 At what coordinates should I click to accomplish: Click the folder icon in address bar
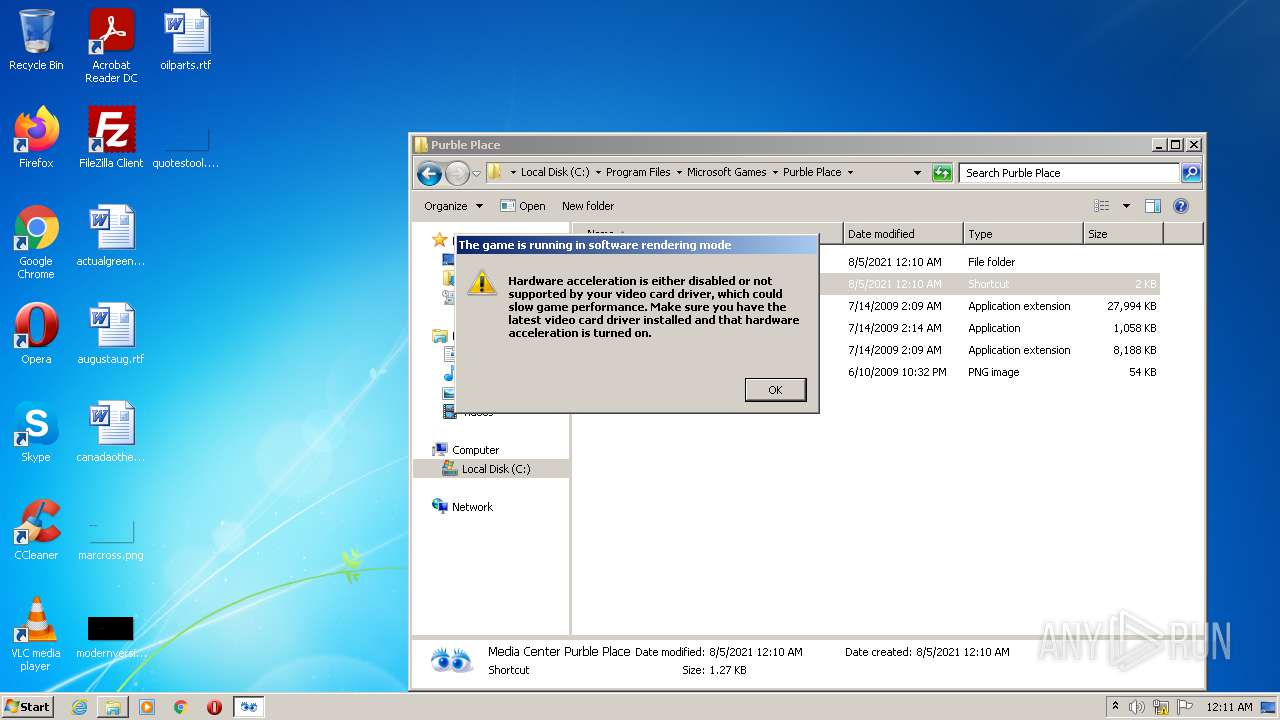(494, 172)
